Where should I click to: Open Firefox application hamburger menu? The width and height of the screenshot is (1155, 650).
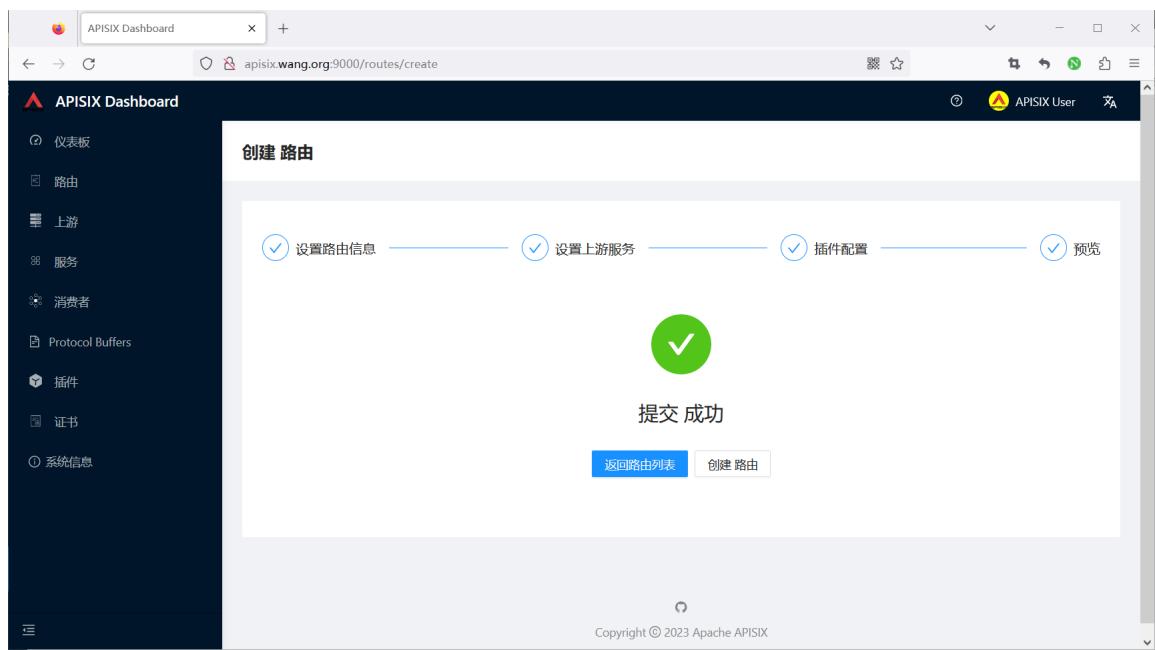coord(1134,63)
